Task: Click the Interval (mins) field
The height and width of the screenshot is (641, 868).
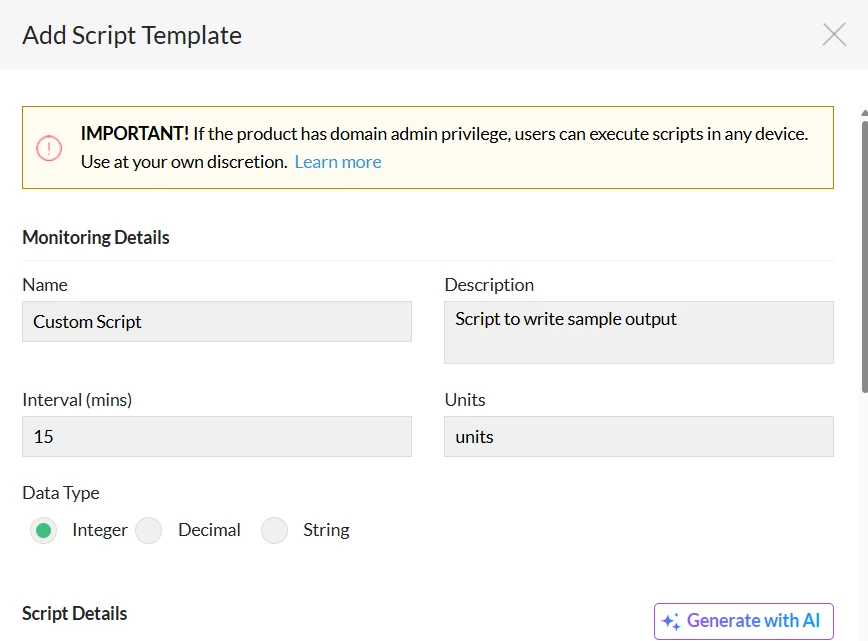Action: [x=217, y=437]
